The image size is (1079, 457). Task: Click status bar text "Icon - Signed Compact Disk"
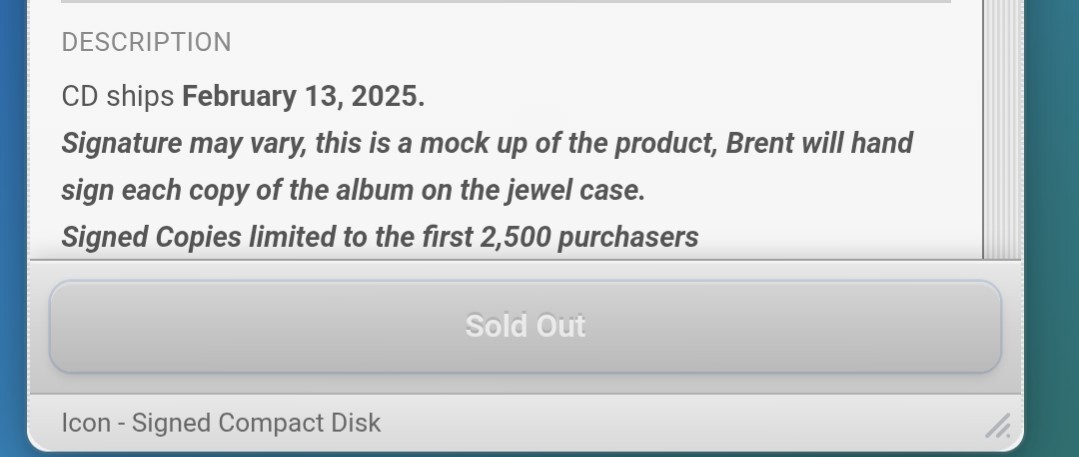coord(221,423)
